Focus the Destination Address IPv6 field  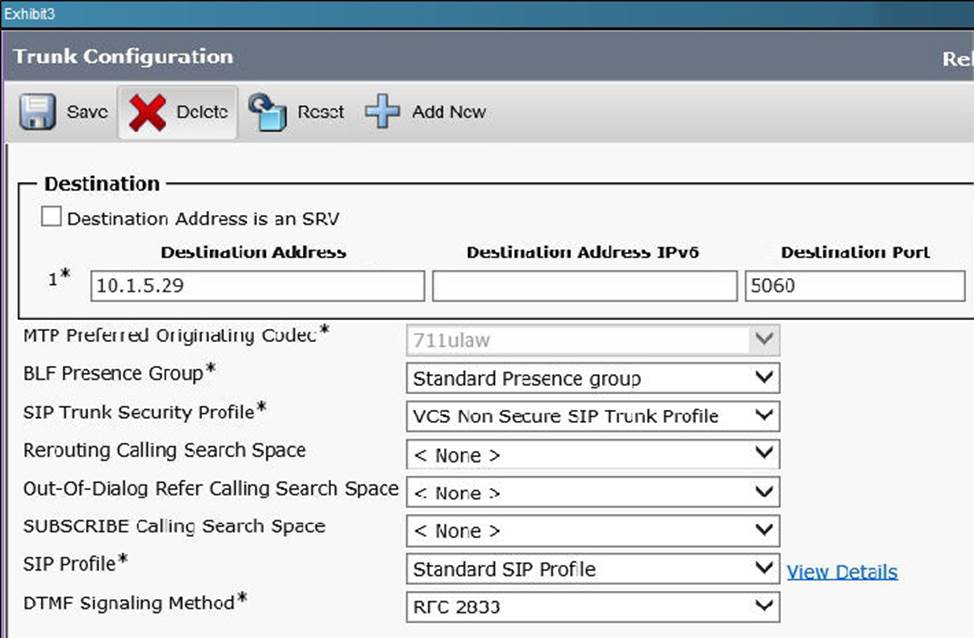pyautogui.click(x=584, y=286)
